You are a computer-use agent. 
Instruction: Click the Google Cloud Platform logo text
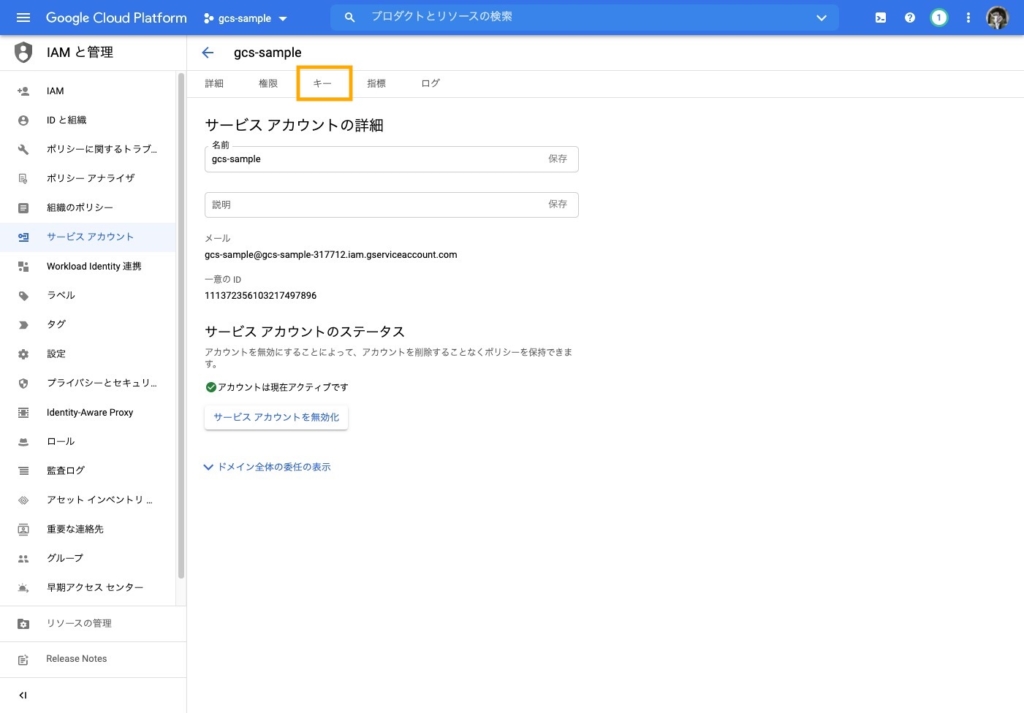point(116,18)
